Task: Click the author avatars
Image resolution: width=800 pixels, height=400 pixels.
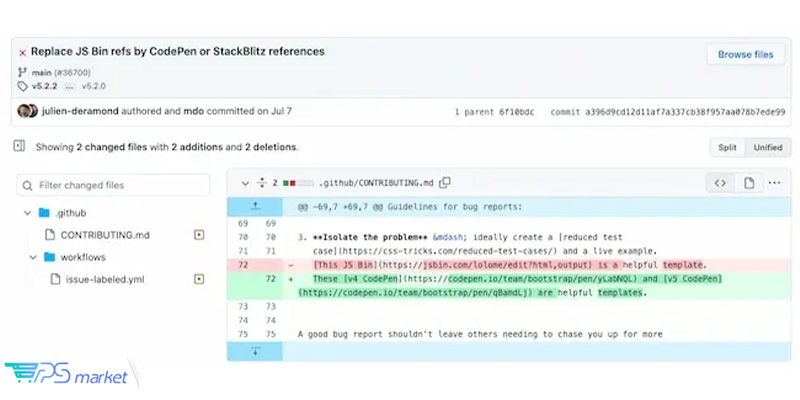Action: [x=28, y=111]
